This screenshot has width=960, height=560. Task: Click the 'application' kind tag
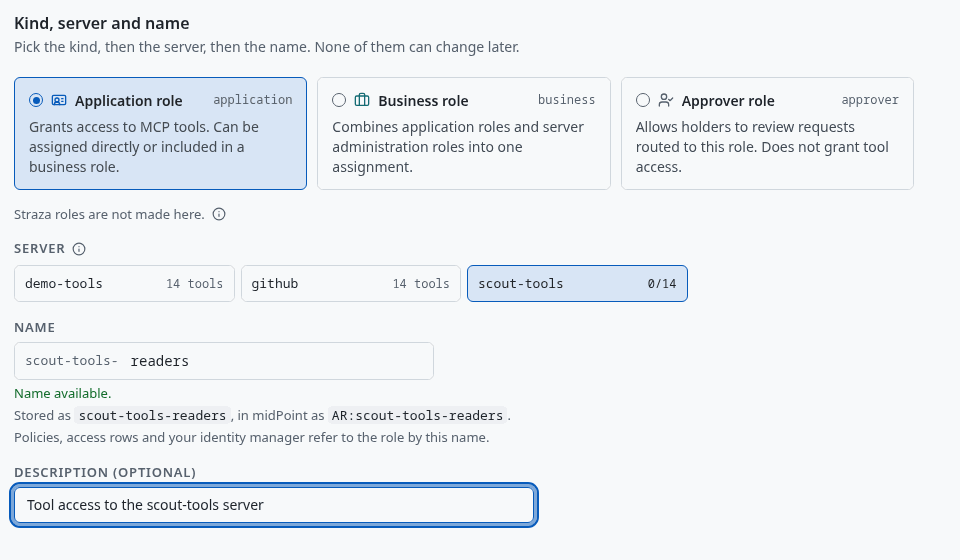pos(253,100)
